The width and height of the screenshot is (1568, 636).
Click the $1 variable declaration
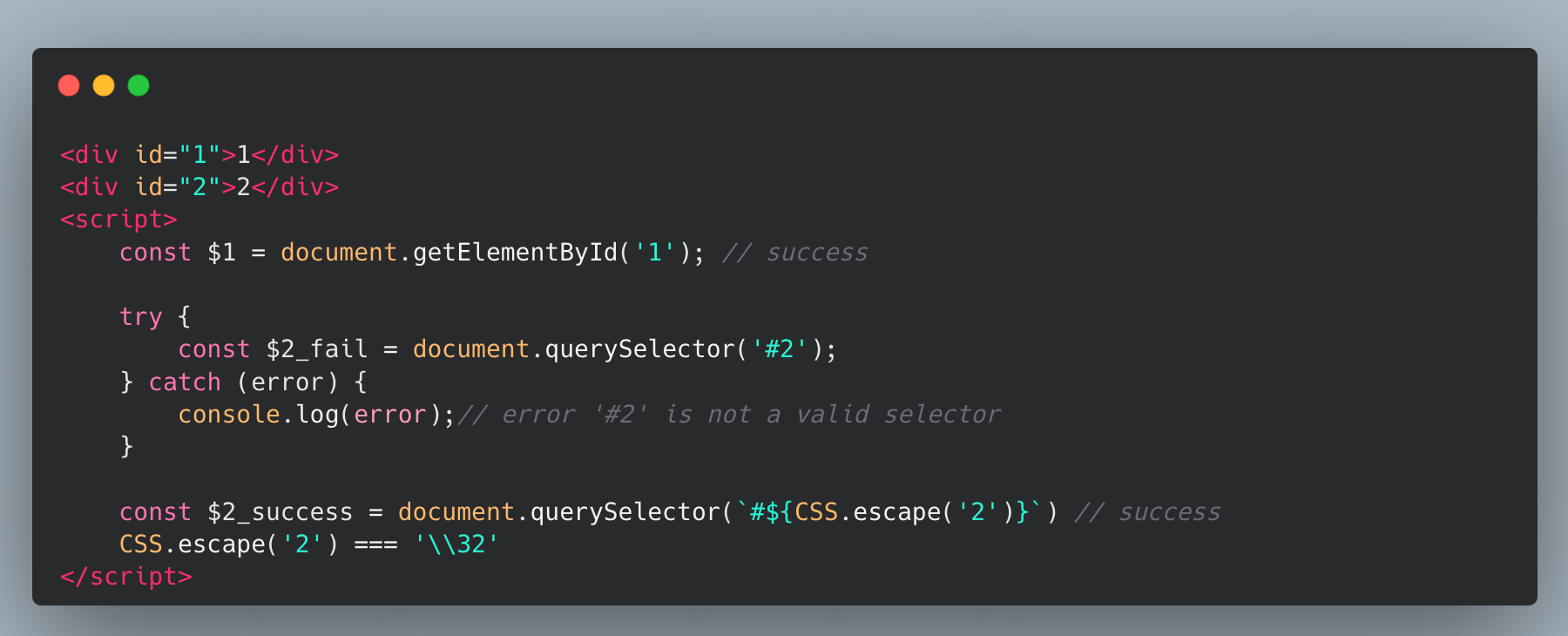pos(221,253)
